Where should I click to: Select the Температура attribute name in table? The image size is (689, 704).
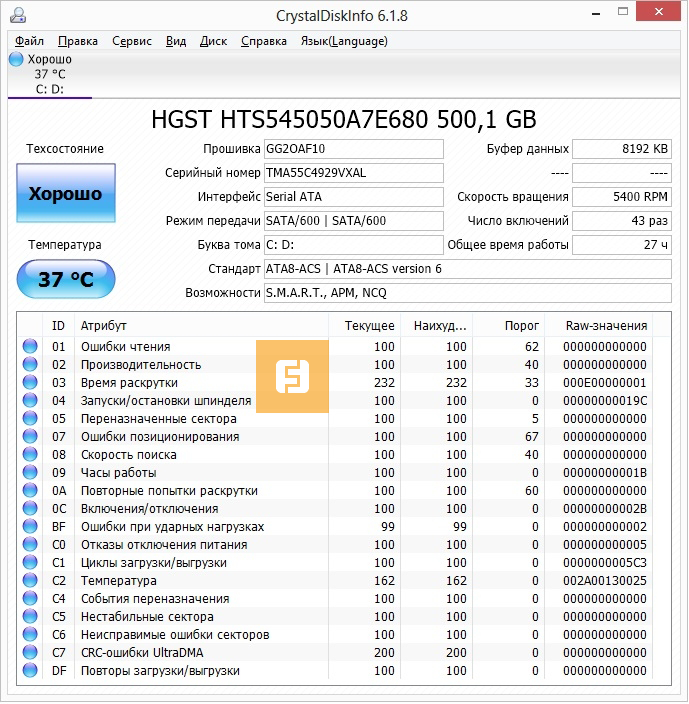pyautogui.click(x=118, y=581)
